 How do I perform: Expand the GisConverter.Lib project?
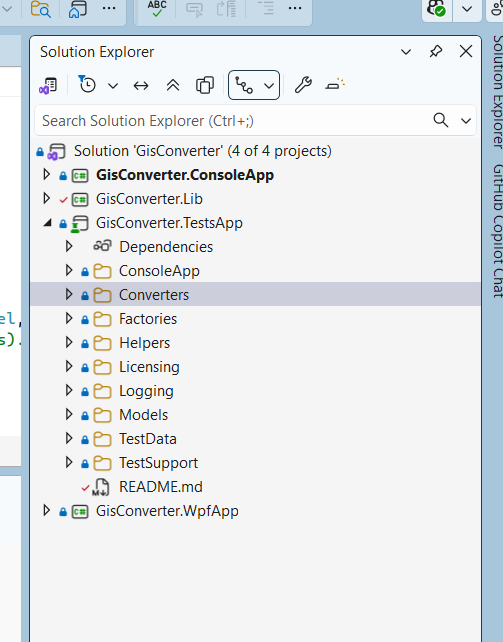click(x=47, y=199)
